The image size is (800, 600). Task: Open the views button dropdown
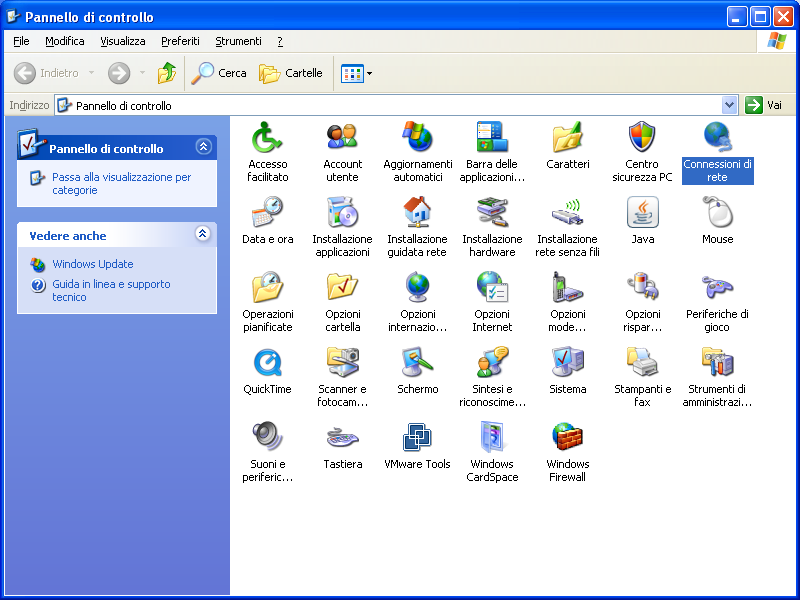tap(369, 73)
